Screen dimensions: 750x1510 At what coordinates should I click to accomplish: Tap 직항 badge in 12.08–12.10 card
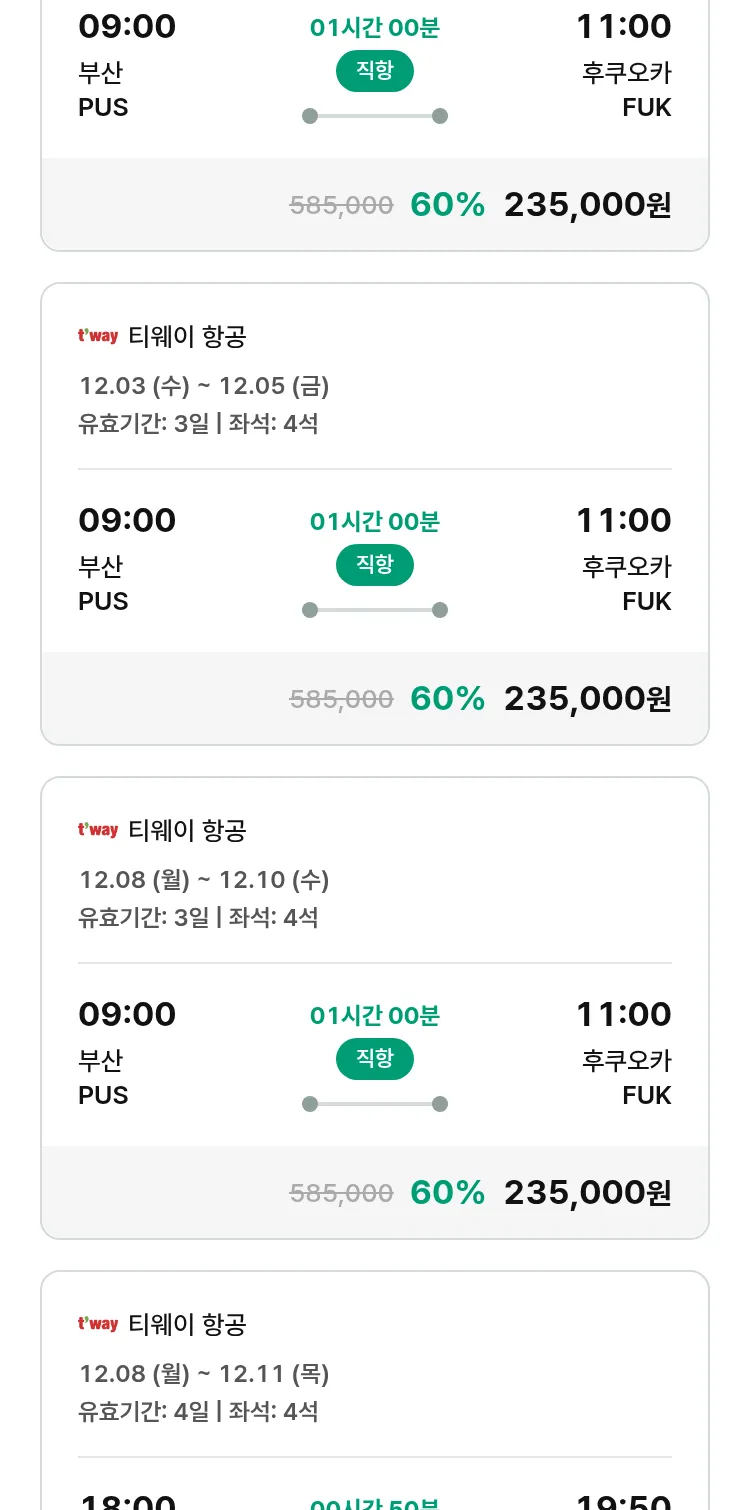point(374,1059)
